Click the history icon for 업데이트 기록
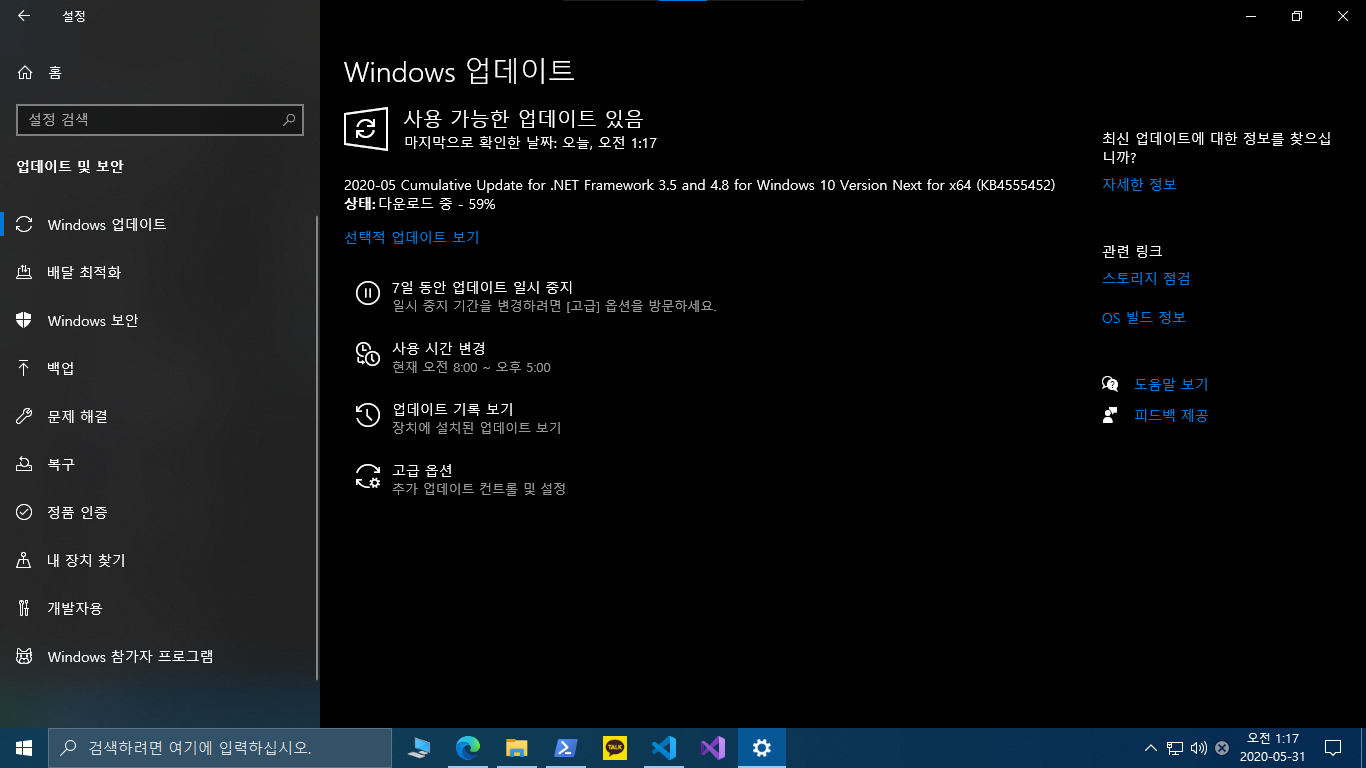Image resolution: width=1366 pixels, height=768 pixels. click(x=368, y=414)
